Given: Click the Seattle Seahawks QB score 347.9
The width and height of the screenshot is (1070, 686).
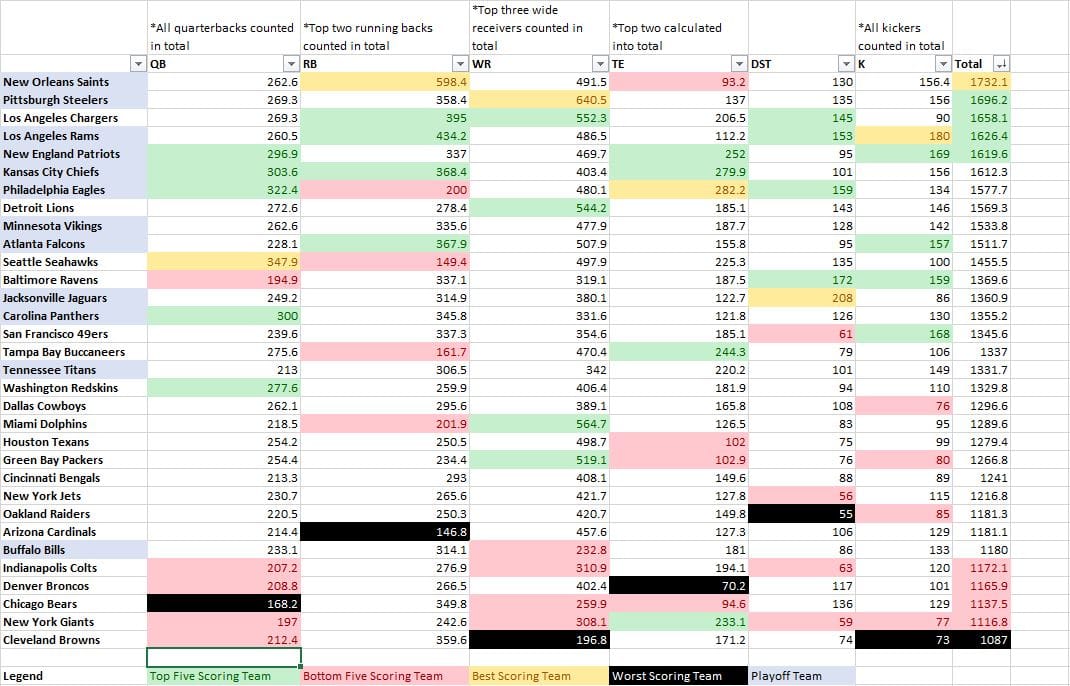Looking at the screenshot, I should tap(224, 262).
